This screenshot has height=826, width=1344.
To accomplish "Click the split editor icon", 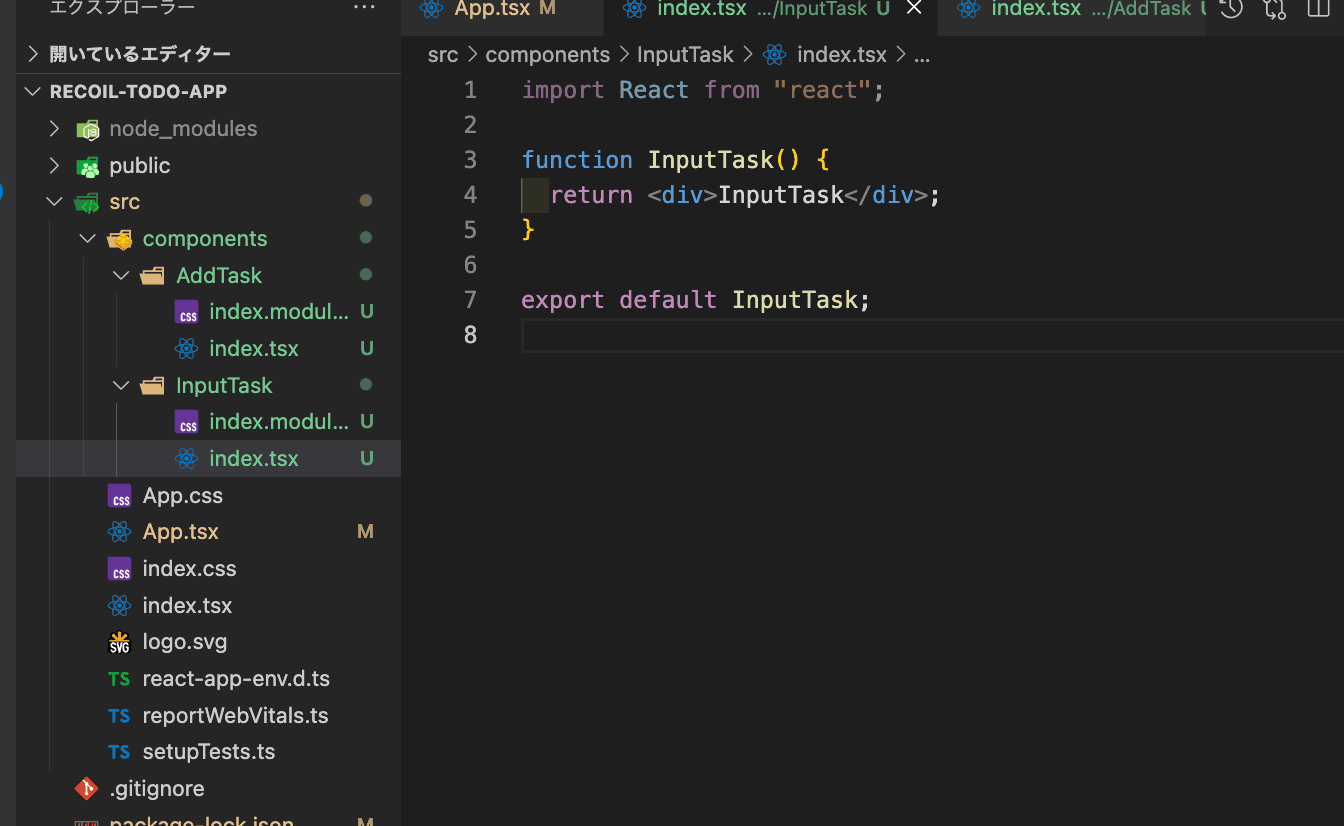I will point(1319,9).
